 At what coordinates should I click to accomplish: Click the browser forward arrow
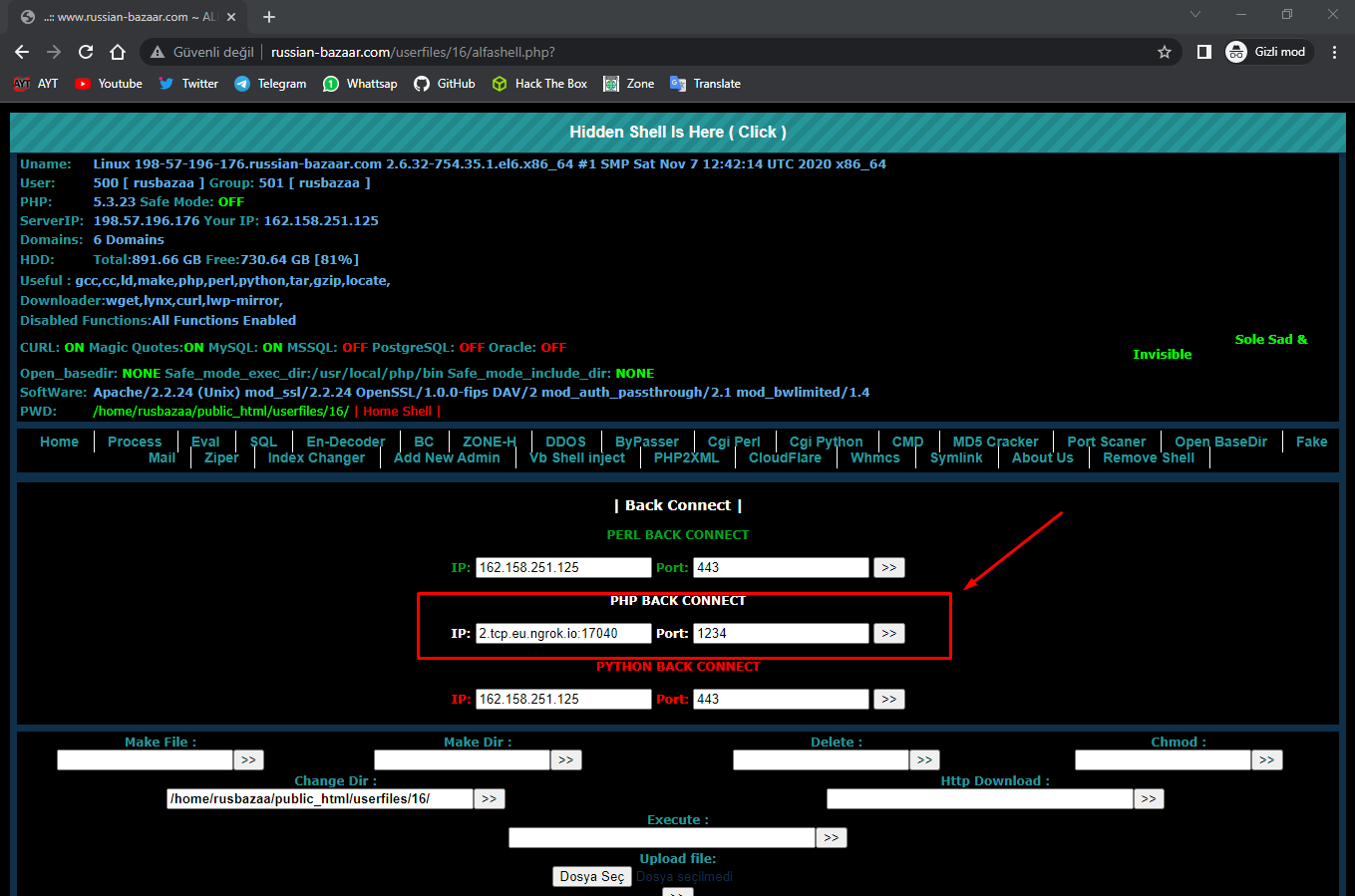(54, 52)
